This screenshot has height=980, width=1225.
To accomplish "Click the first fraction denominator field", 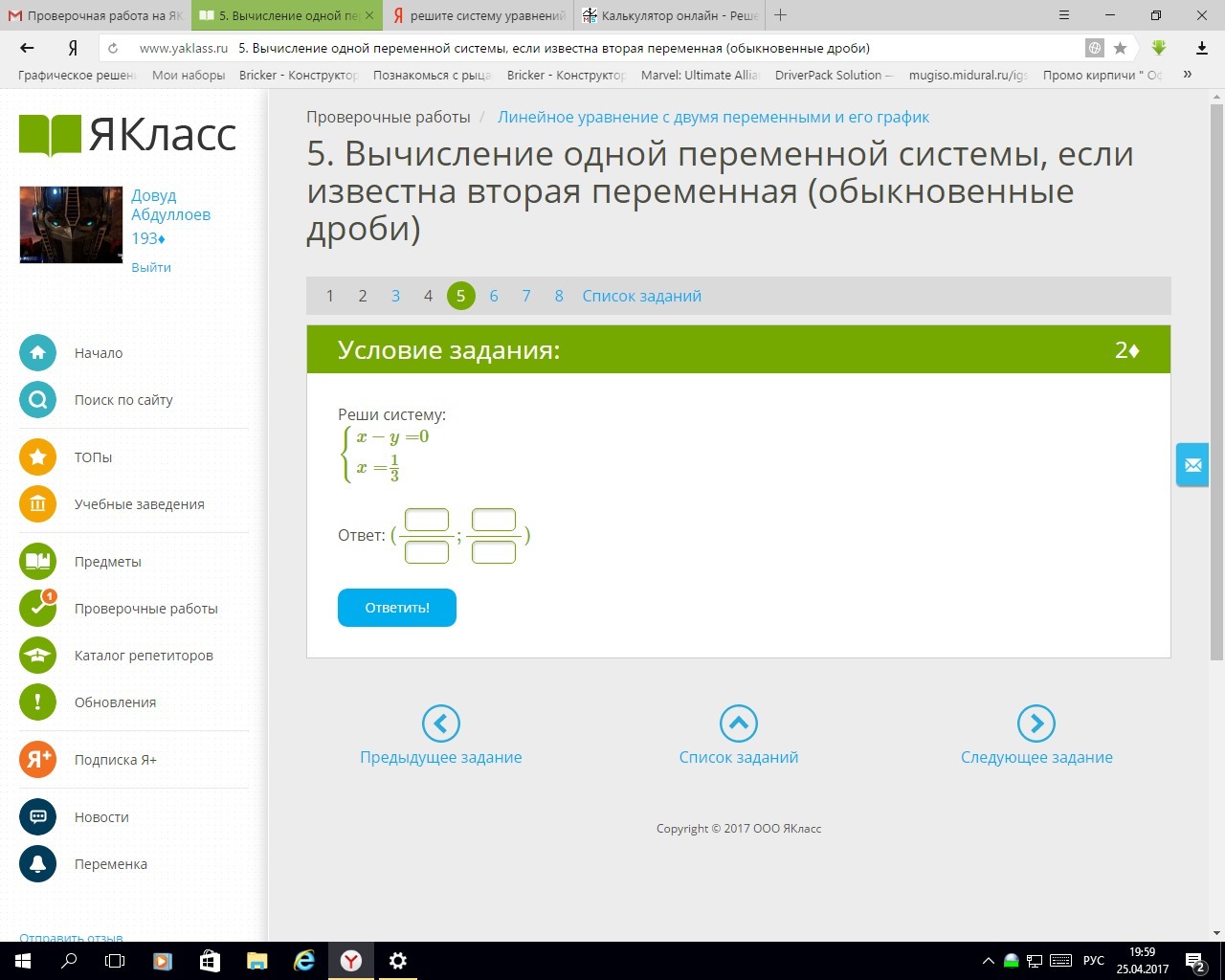I will [x=427, y=551].
